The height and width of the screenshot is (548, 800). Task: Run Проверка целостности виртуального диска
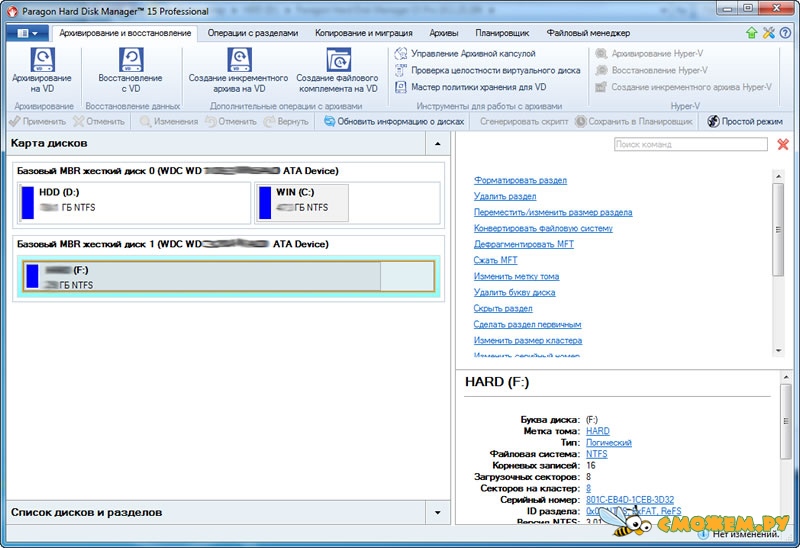click(x=488, y=70)
